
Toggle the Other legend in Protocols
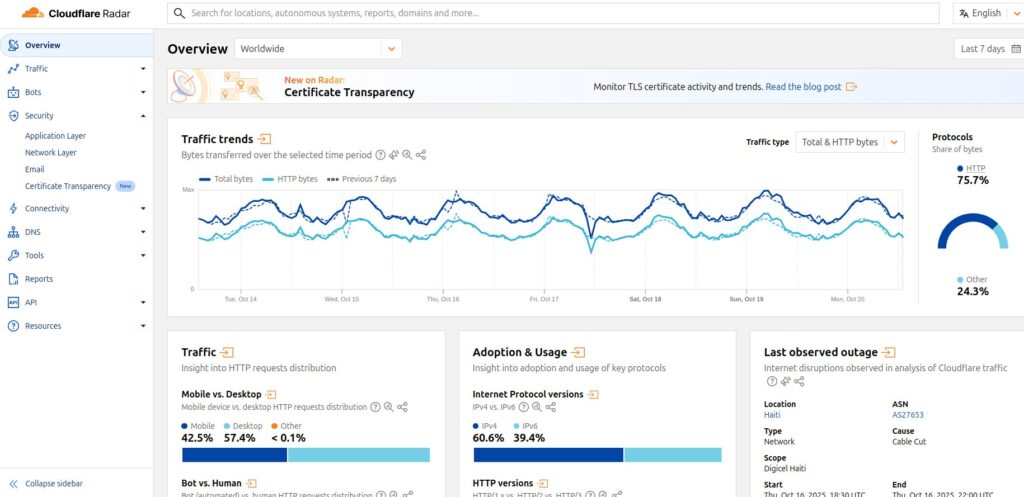[x=972, y=280]
